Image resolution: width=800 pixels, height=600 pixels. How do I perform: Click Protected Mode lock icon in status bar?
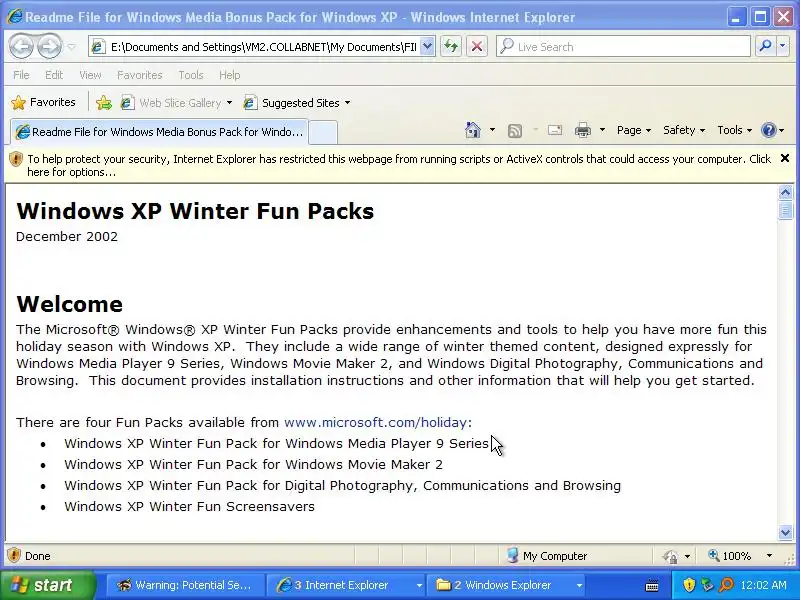[x=670, y=556]
